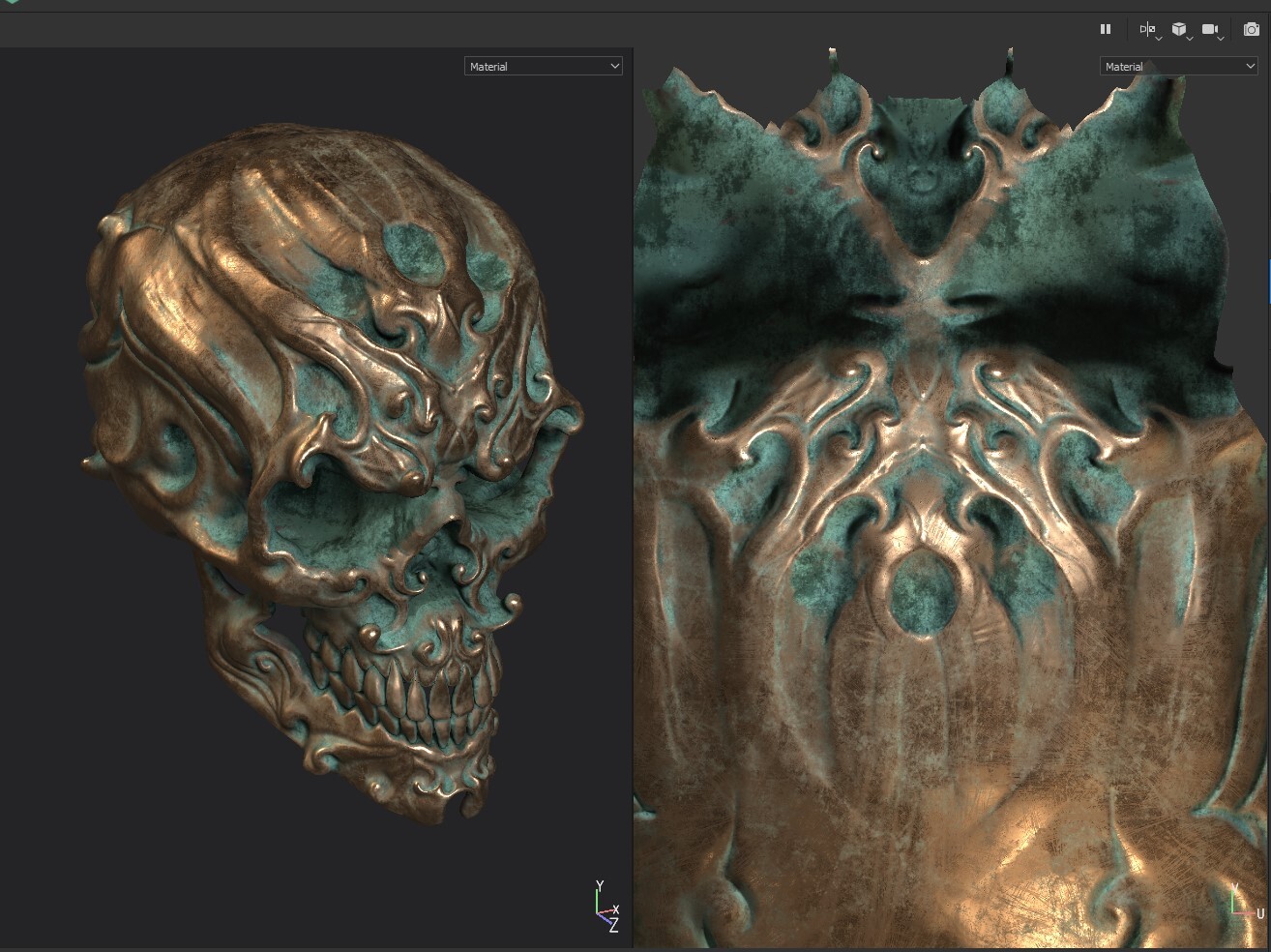The height and width of the screenshot is (952, 1271).
Task: Click the video camera selection icon
Action: 1210,29
